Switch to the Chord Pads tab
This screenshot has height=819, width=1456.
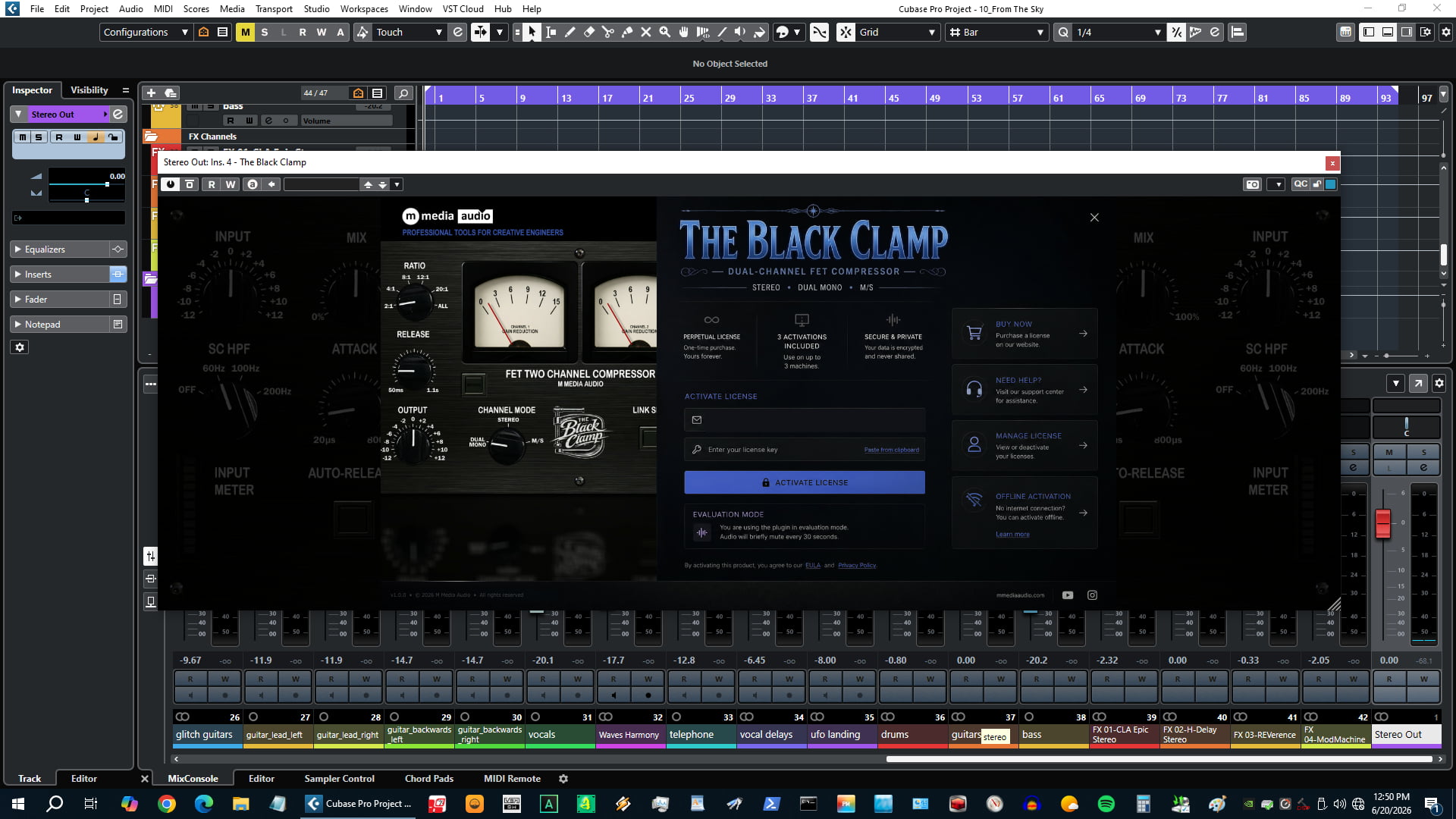click(x=429, y=779)
